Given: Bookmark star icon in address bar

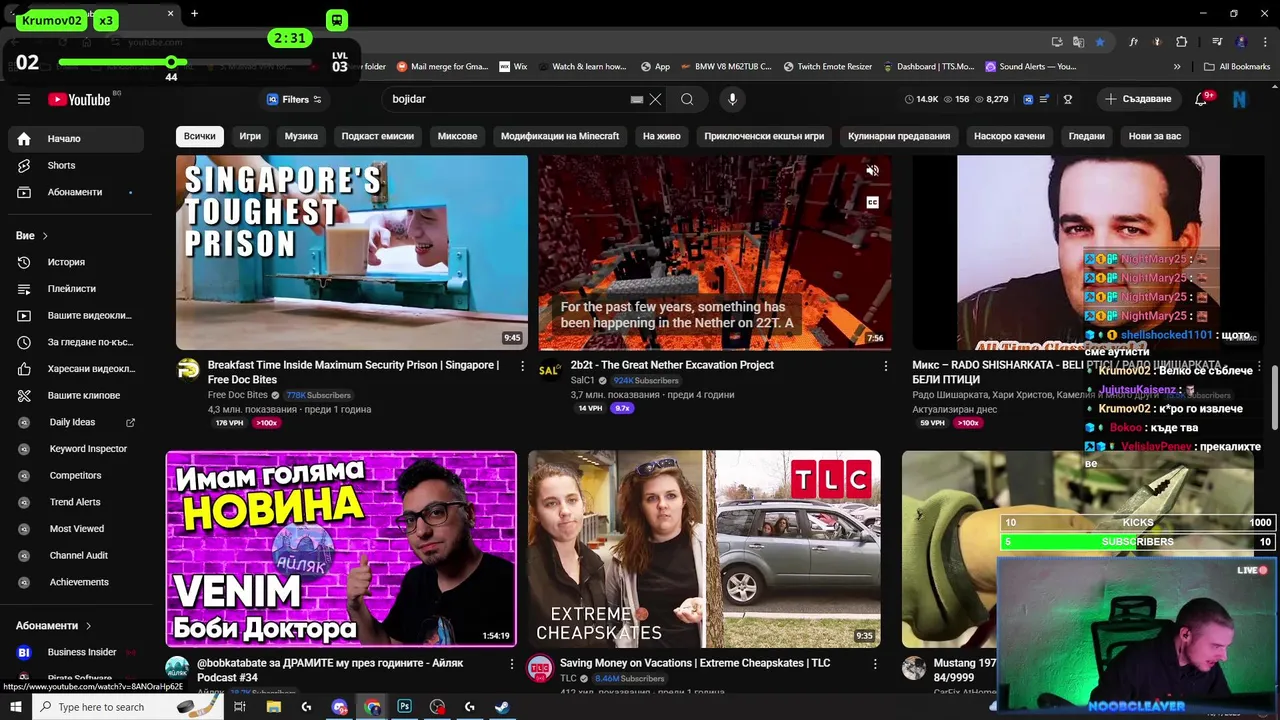Looking at the screenshot, I should [x=1100, y=42].
